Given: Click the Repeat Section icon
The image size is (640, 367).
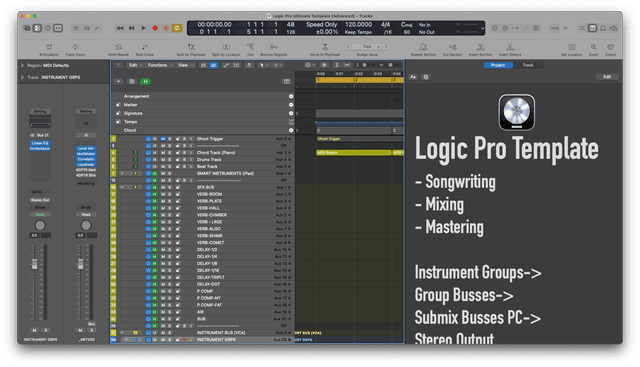Looking at the screenshot, I should coord(423,47).
